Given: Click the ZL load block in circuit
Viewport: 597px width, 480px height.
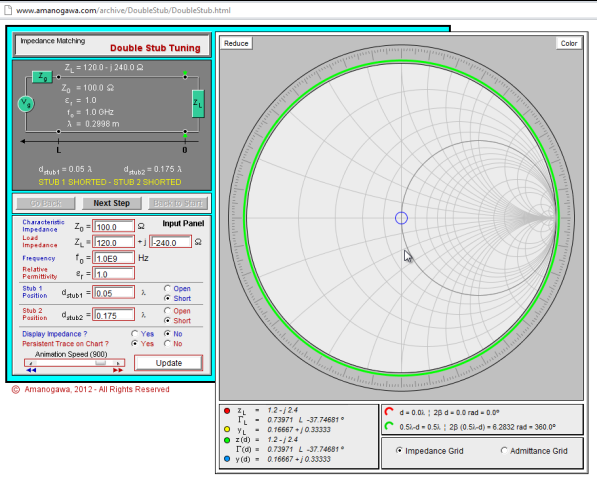Looking at the screenshot, I should [198, 104].
